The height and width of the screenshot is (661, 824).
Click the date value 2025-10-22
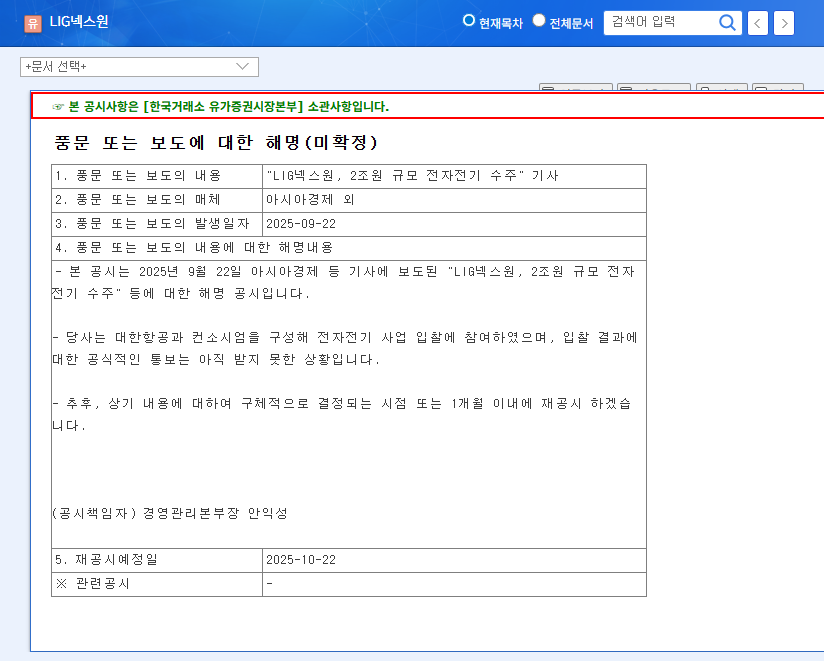(301, 560)
